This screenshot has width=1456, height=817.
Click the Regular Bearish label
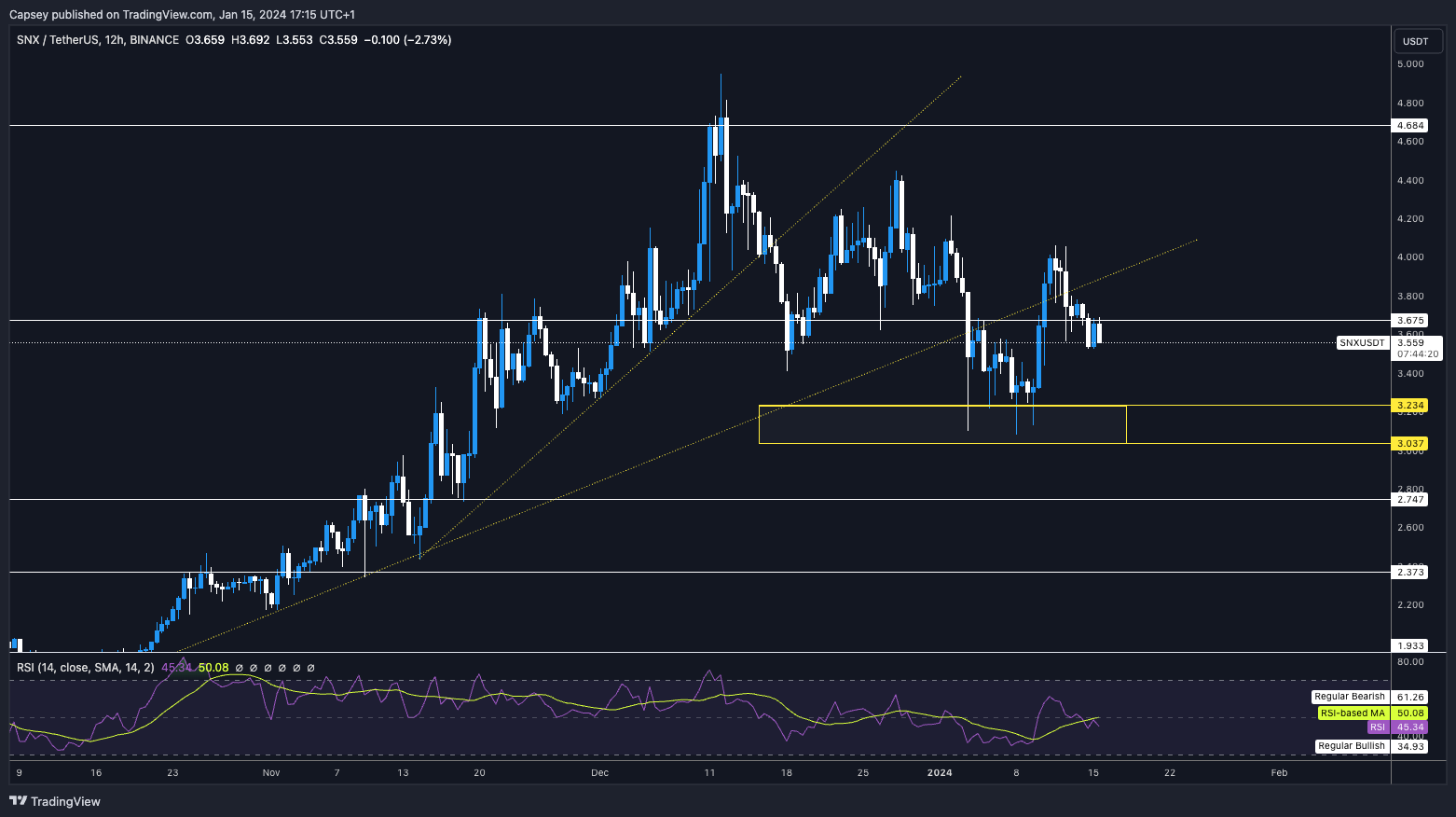(1349, 697)
